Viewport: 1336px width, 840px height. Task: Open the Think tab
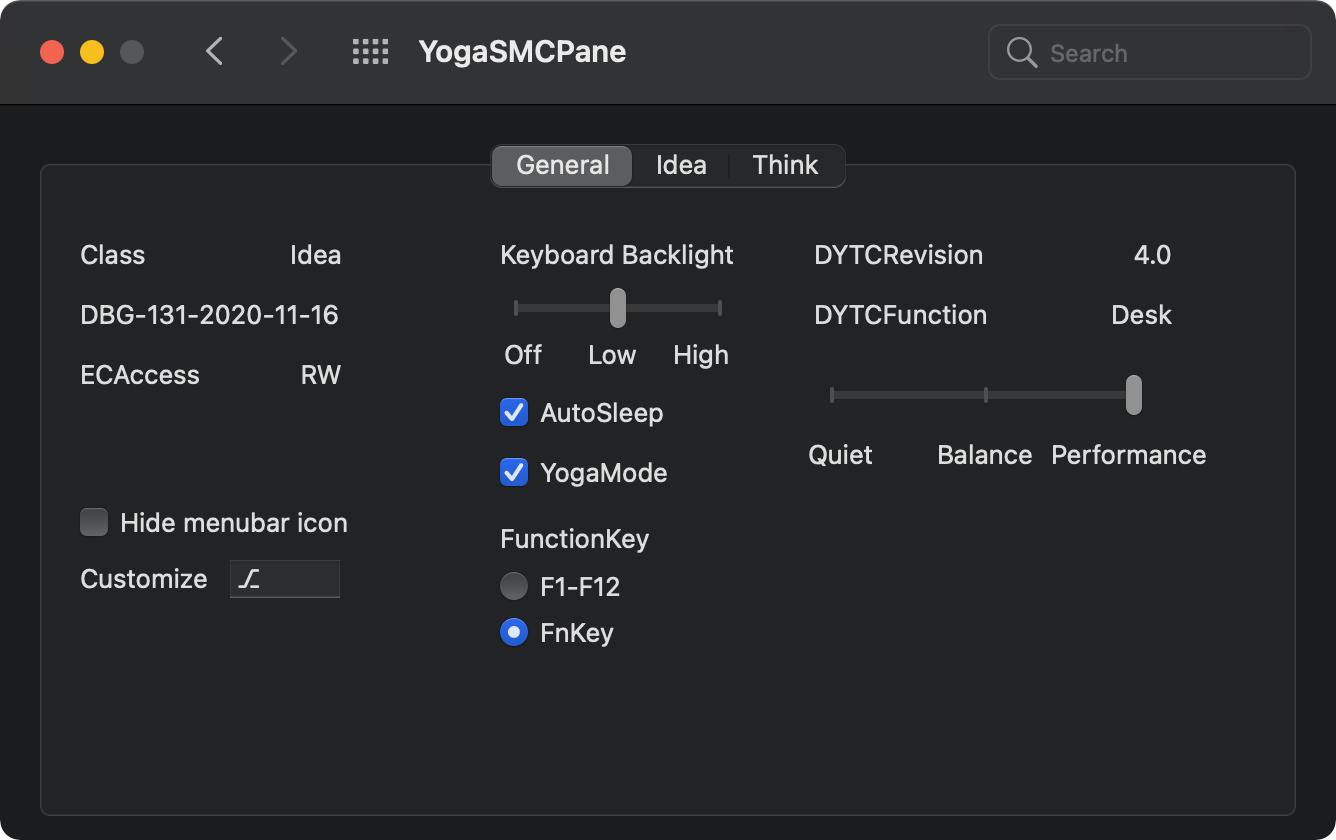pos(785,165)
